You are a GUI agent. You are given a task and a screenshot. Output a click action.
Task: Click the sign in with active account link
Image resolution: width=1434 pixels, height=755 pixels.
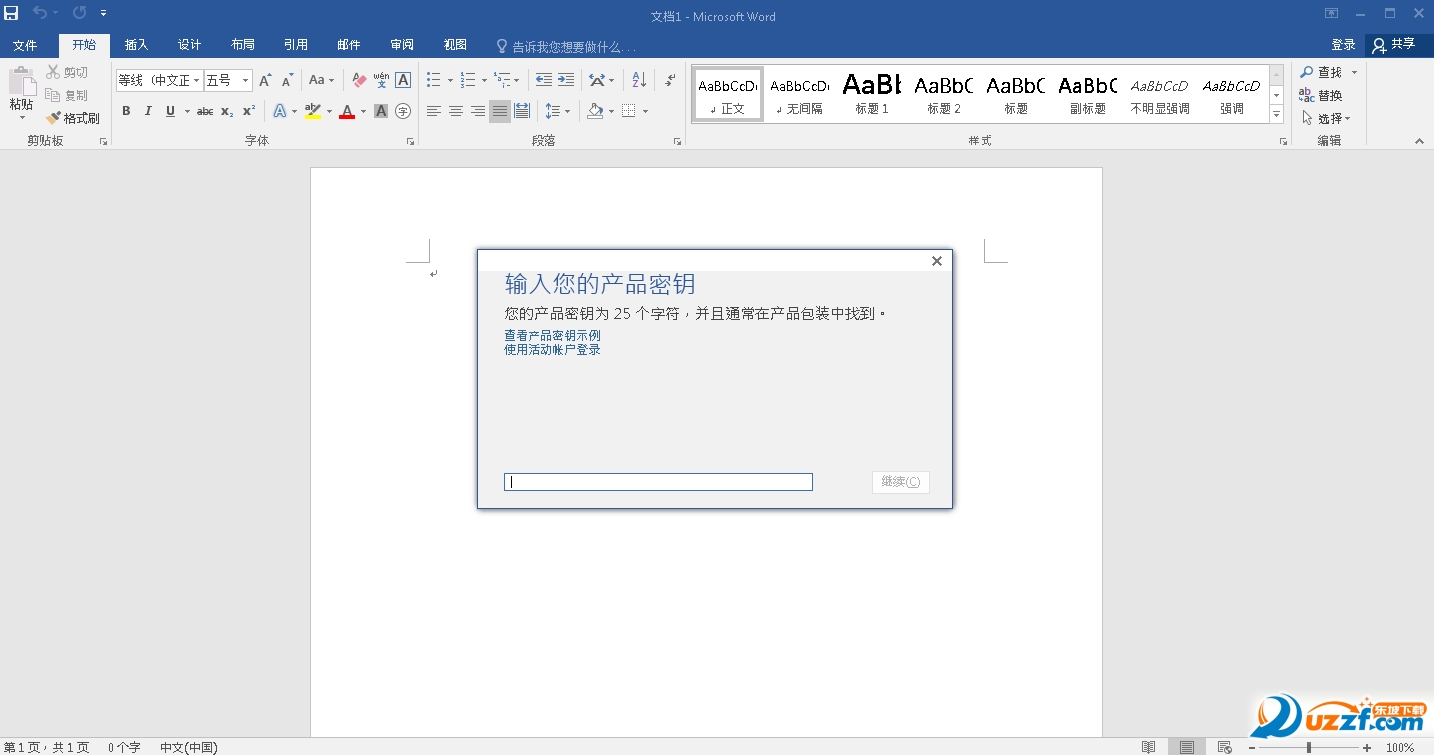pyautogui.click(x=552, y=350)
